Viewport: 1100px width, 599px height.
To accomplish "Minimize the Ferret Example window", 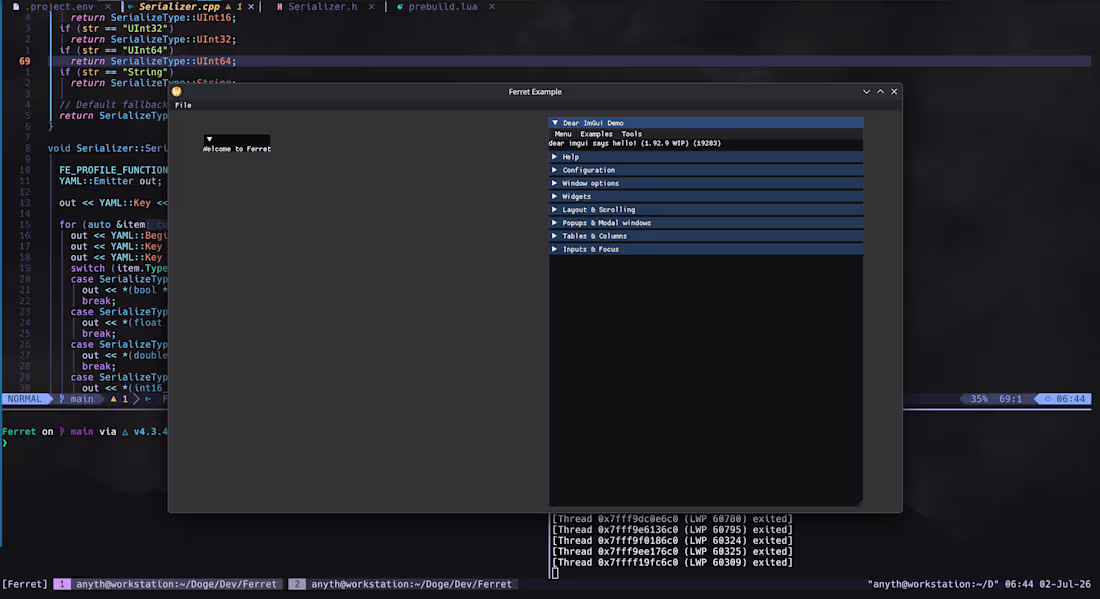I will pos(866,91).
